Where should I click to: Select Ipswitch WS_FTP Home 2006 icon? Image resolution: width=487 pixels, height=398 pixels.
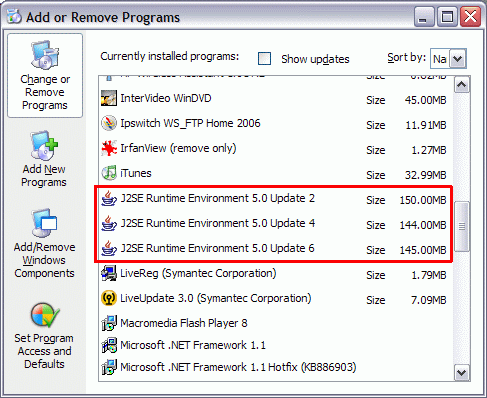click(109, 123)
